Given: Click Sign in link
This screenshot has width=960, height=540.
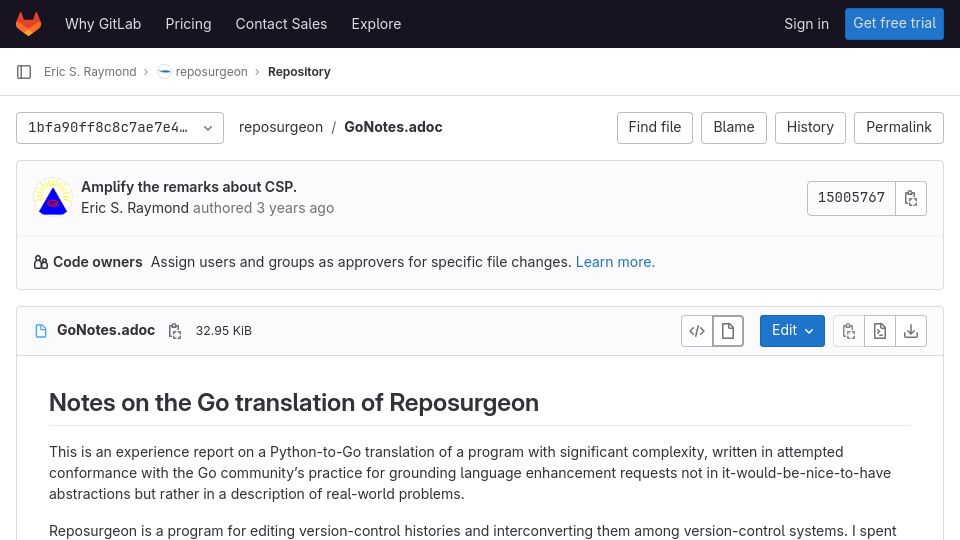Looking at the screenshot, I should (806, 24).
